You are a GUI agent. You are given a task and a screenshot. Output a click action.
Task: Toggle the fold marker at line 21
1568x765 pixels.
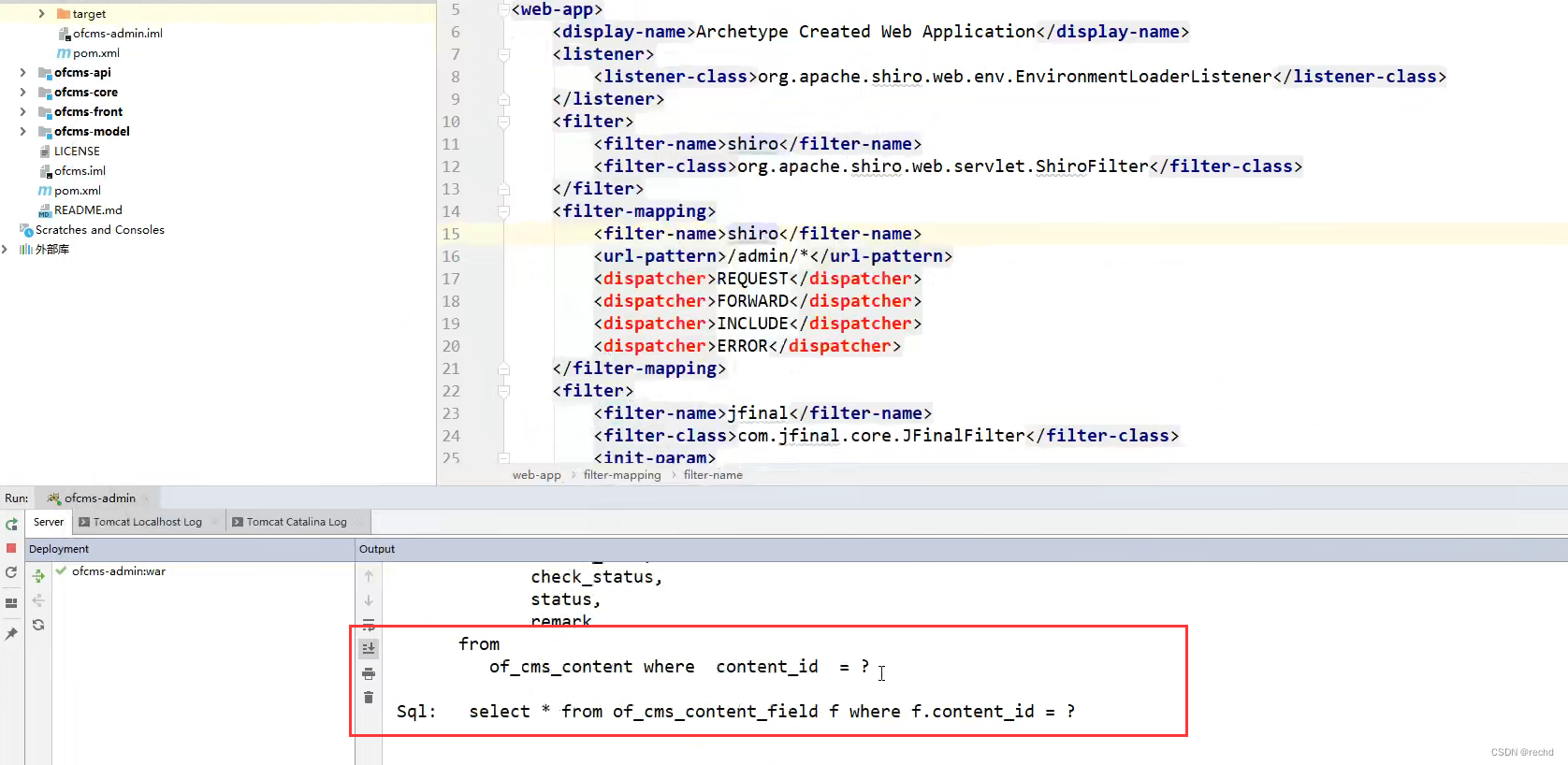(x=503, y=368)
